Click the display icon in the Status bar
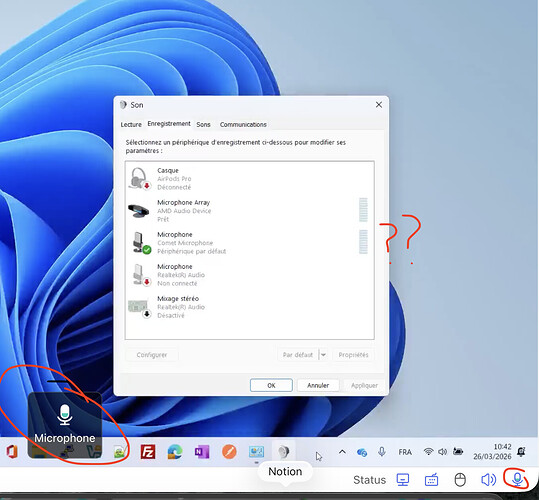The height and width of the screenshot is (500, 539). pyautogui.click(x=403, y=480)
